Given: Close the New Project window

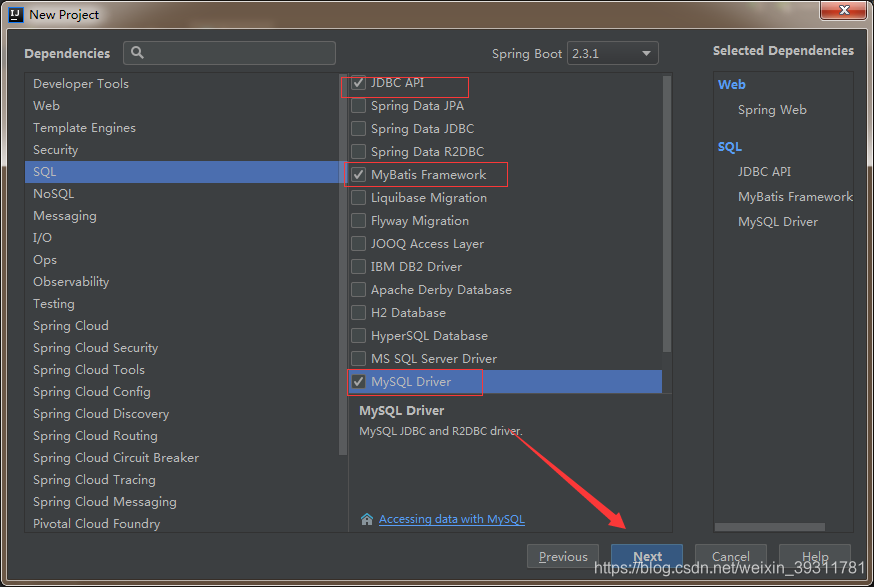Looking at the screenshot, I should (844, 10).
